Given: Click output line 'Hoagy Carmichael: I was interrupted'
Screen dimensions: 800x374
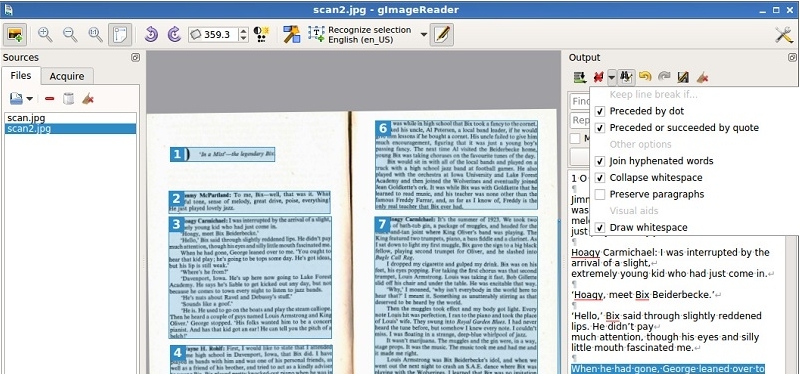Looking at the screenshot, I should tap(670, 253).
